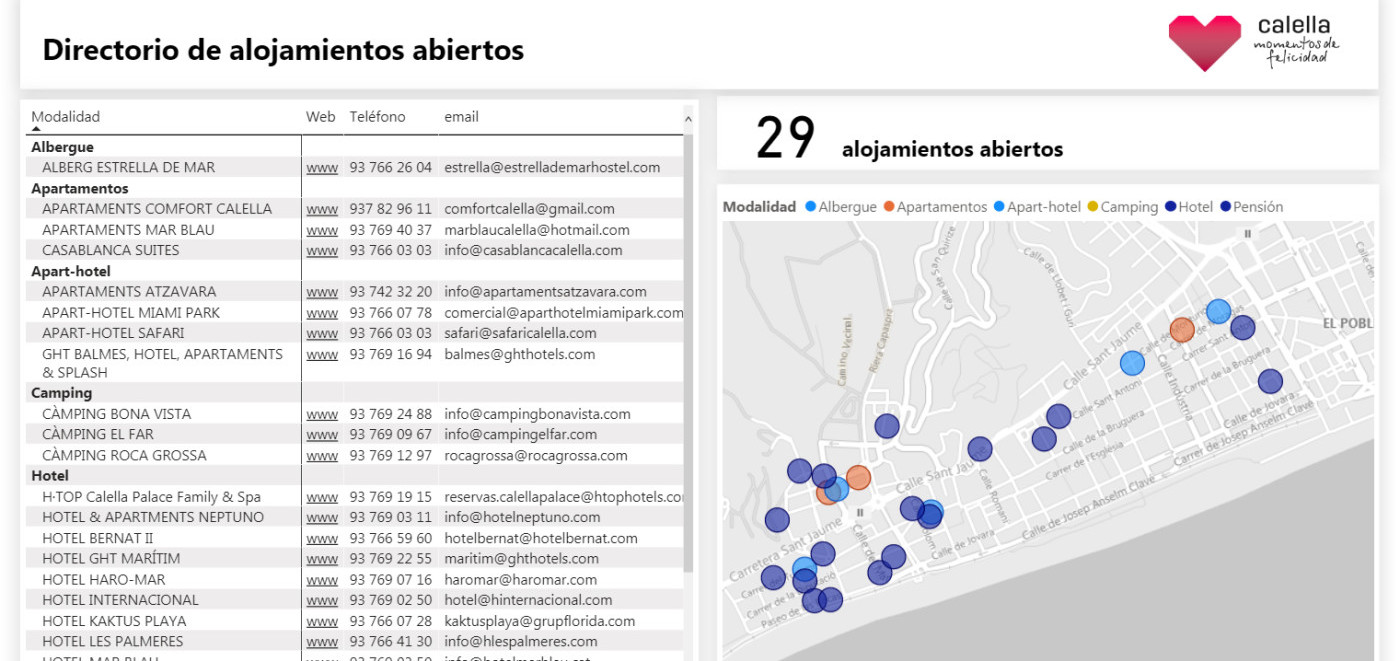Screen dimensions: 1400x661
Task: Sort table by Teléfono column header
Action: coord(377,117)
